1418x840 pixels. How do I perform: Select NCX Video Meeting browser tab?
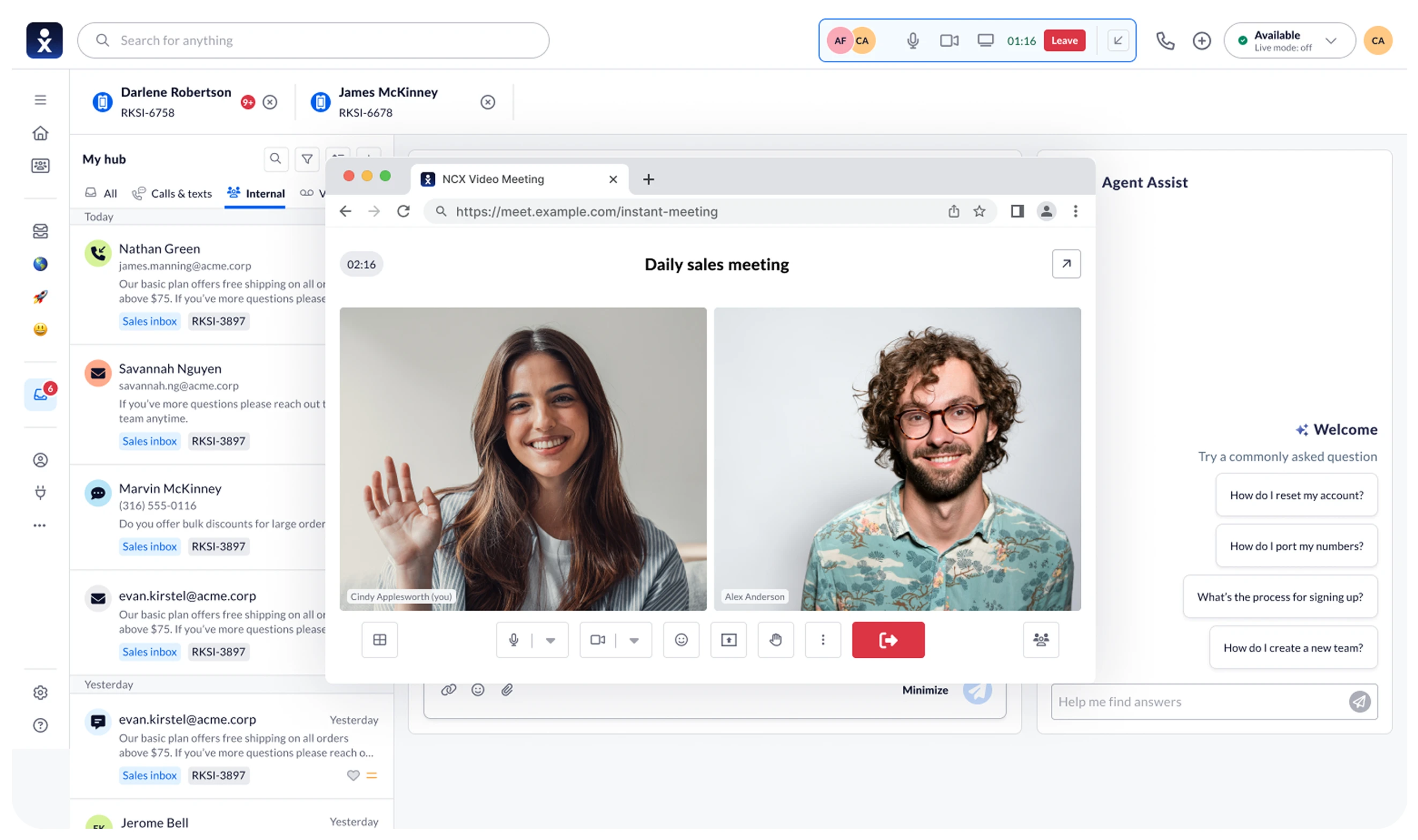[x=519, y=180]
